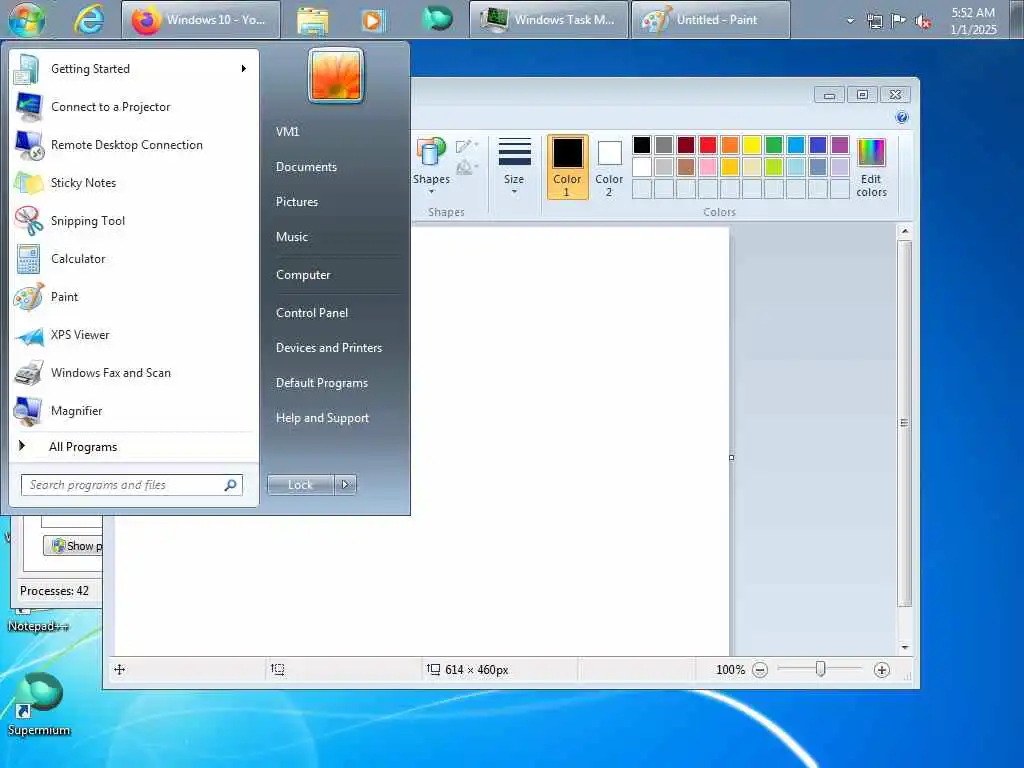Open Internet Explorer from taskbar
This screenshot has height=768, width=1024.
tap(89, 20)
